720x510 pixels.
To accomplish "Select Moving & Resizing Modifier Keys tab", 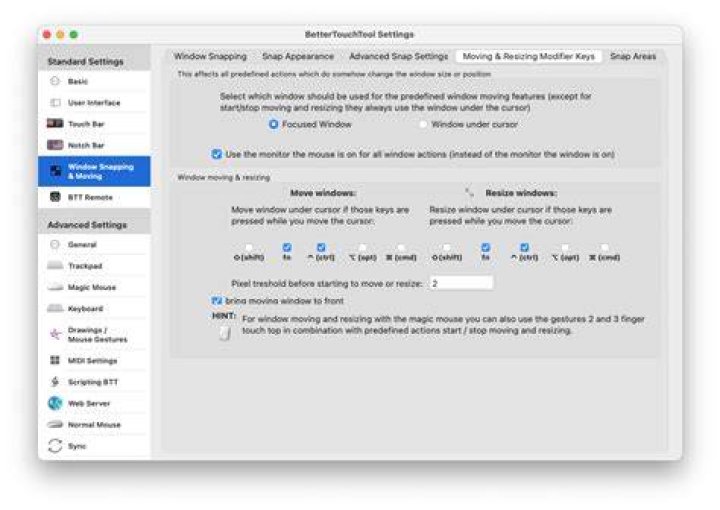I will pyautogui.click(x=529, y=56).
